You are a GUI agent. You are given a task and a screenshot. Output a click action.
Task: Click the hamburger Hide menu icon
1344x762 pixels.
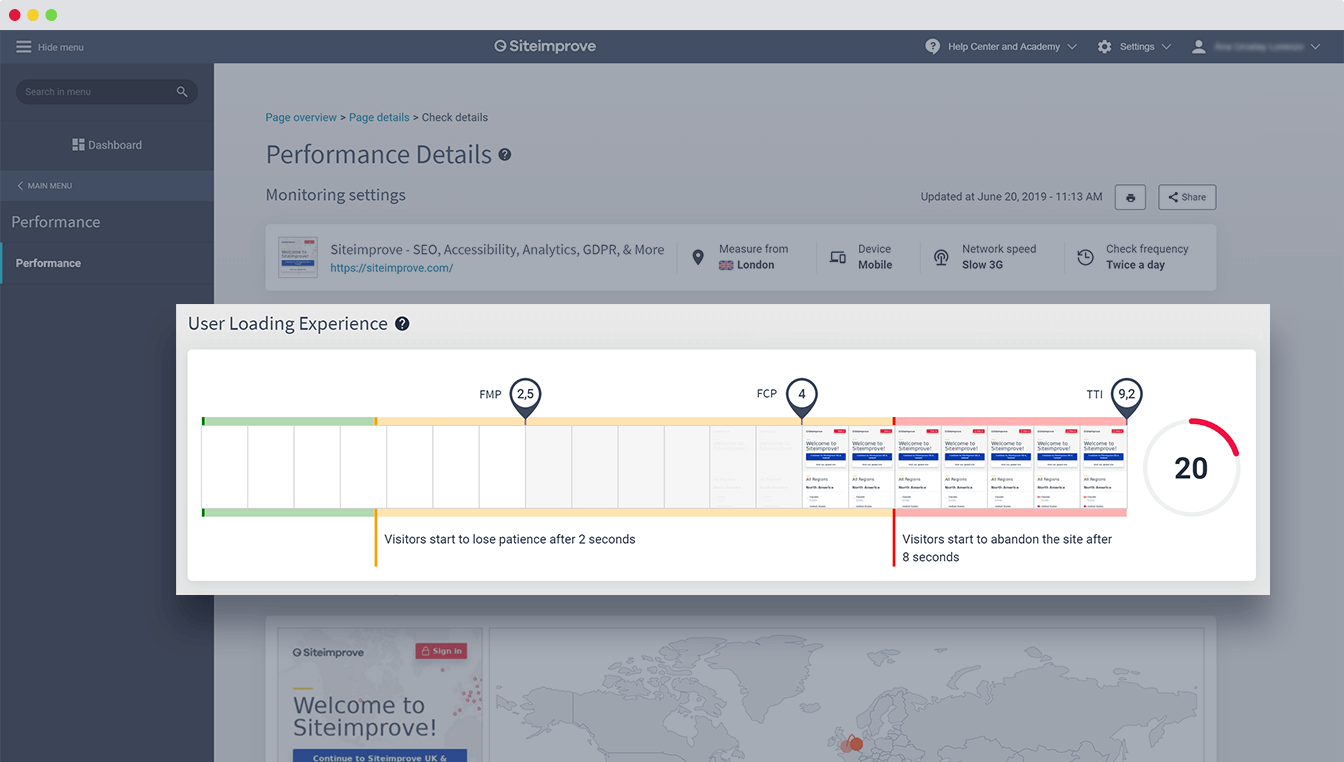point(24,47)
